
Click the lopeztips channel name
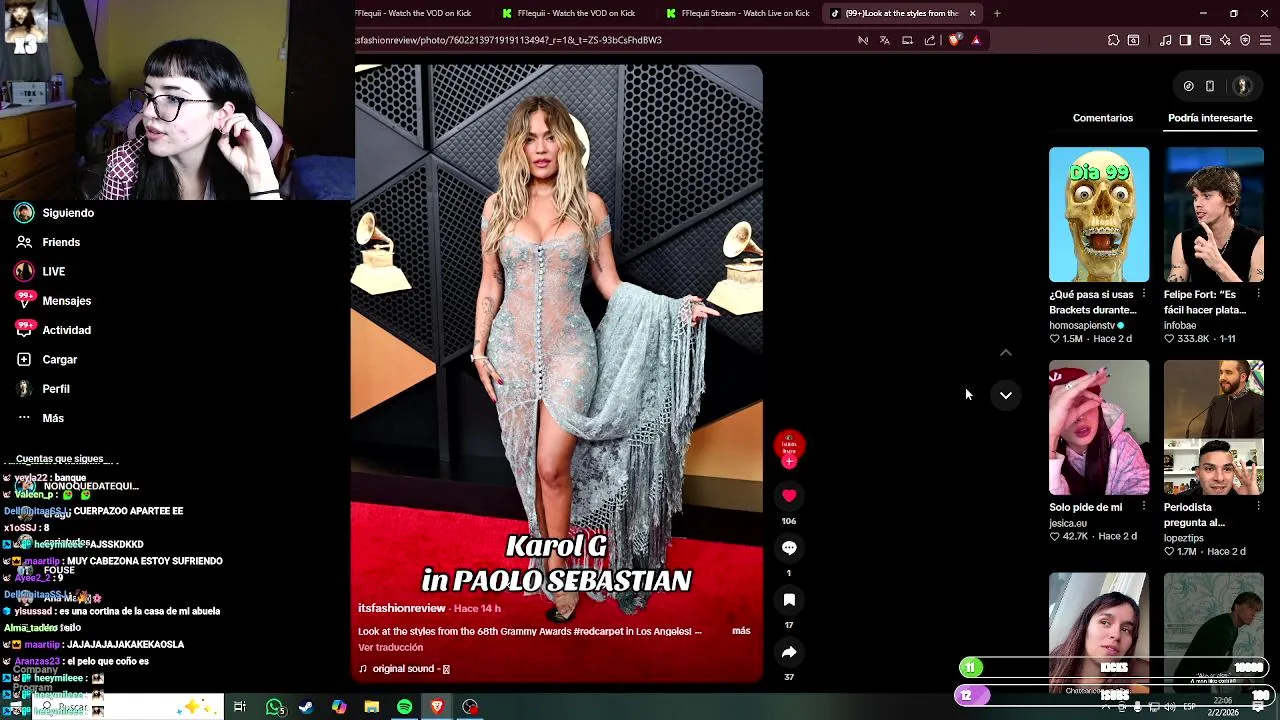(1184, 538)
